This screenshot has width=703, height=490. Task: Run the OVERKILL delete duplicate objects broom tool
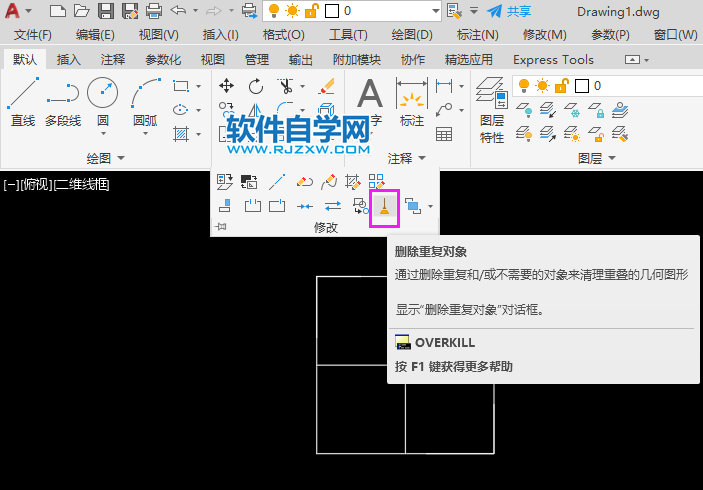pyautogui.click(x=384, y=207)
